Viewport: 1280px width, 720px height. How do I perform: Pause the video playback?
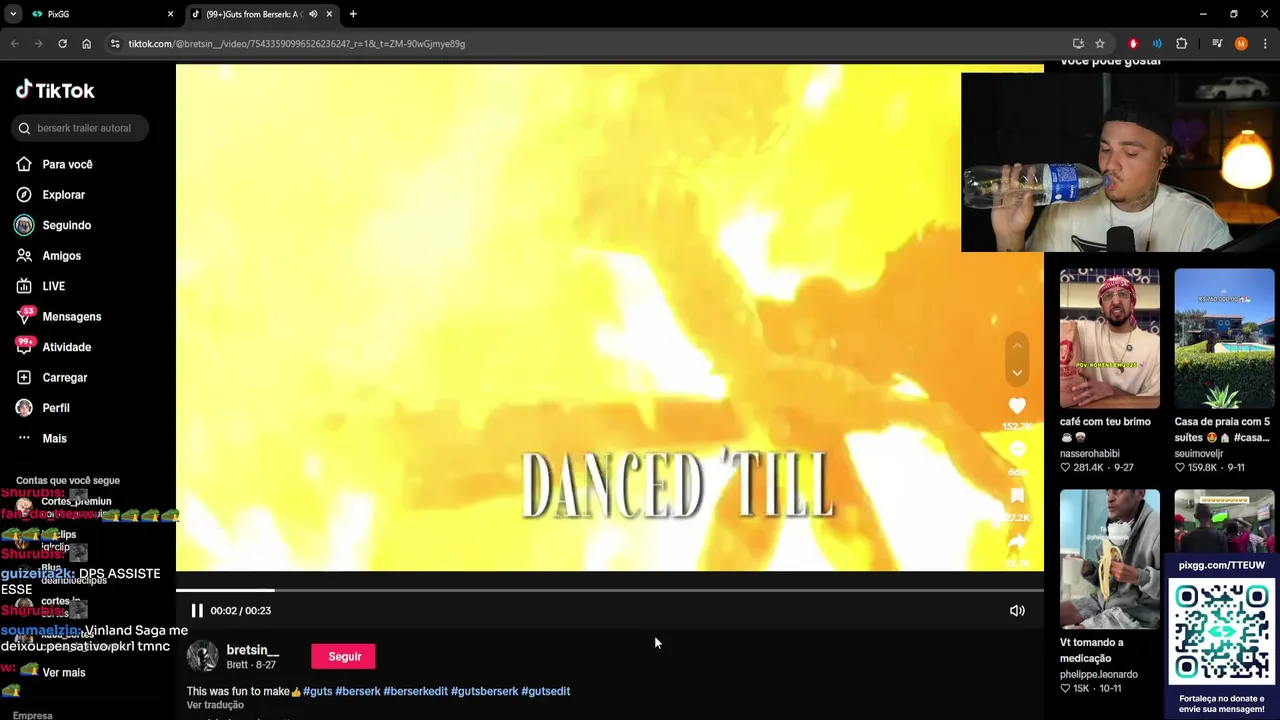pyautogui.click(x=197, y=610)
